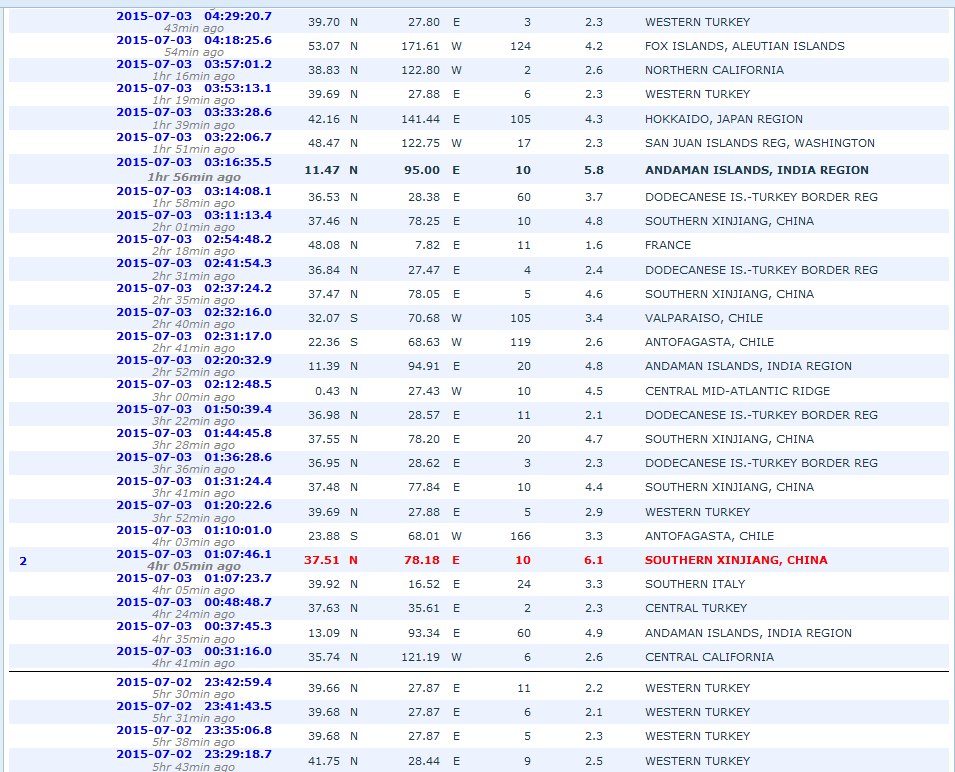The height and width of the screenshot is (772, 955).
Task: Open the 2015-07-03 01:50:39.4 earthquake entry
Action: (x=194, y=410)
